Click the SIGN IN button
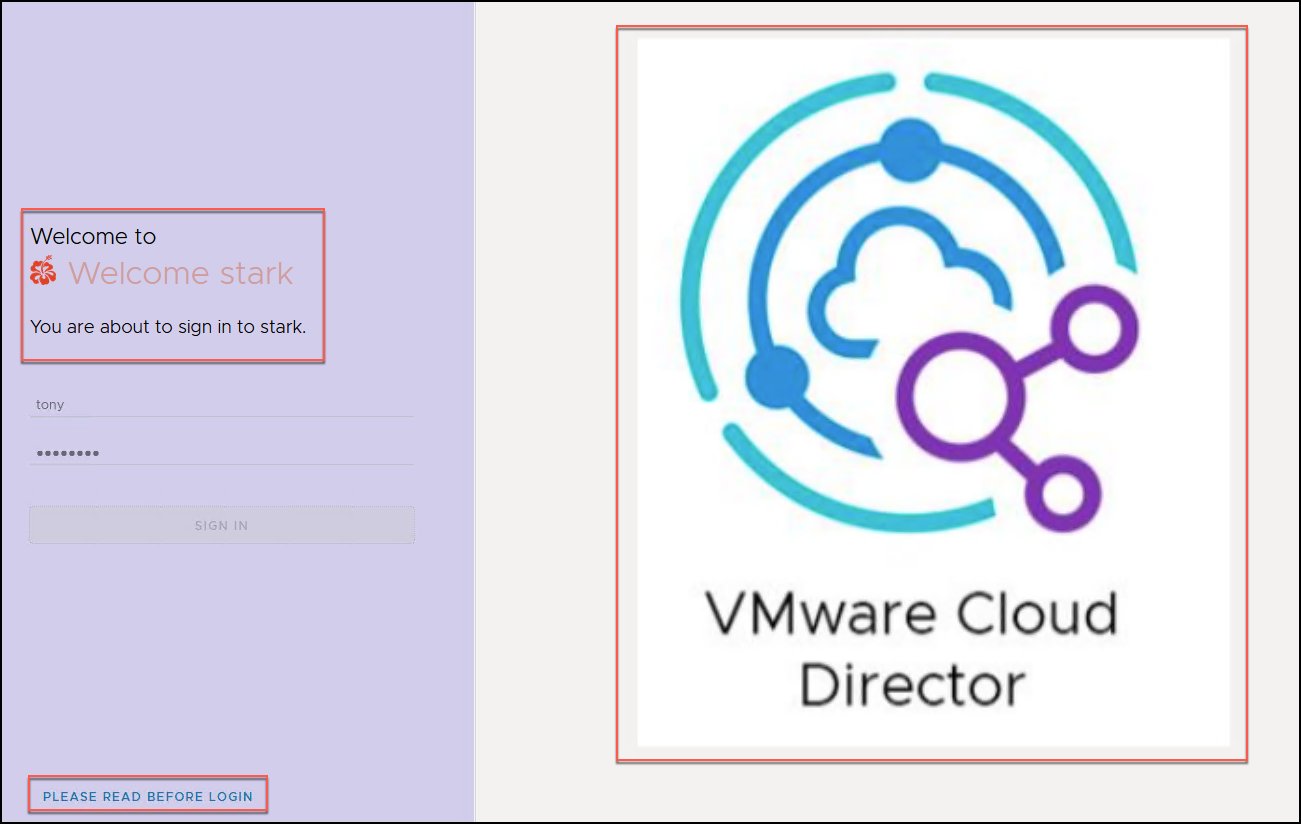The height and width of the screenshot is (824, 1301). pyautogui.click(x=221, y=525)
